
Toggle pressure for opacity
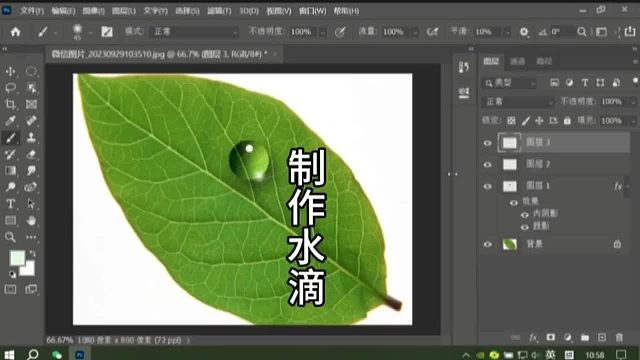(340, 32)
